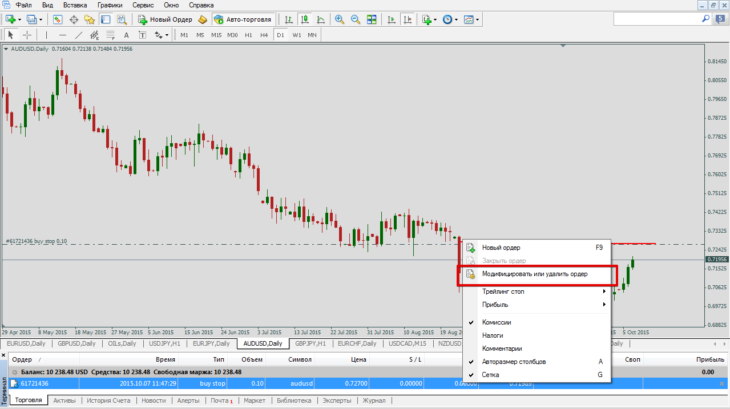Open the Market Watch toolbar icon
This screenshot has width=730, height=409.
[x=57, y=20]
